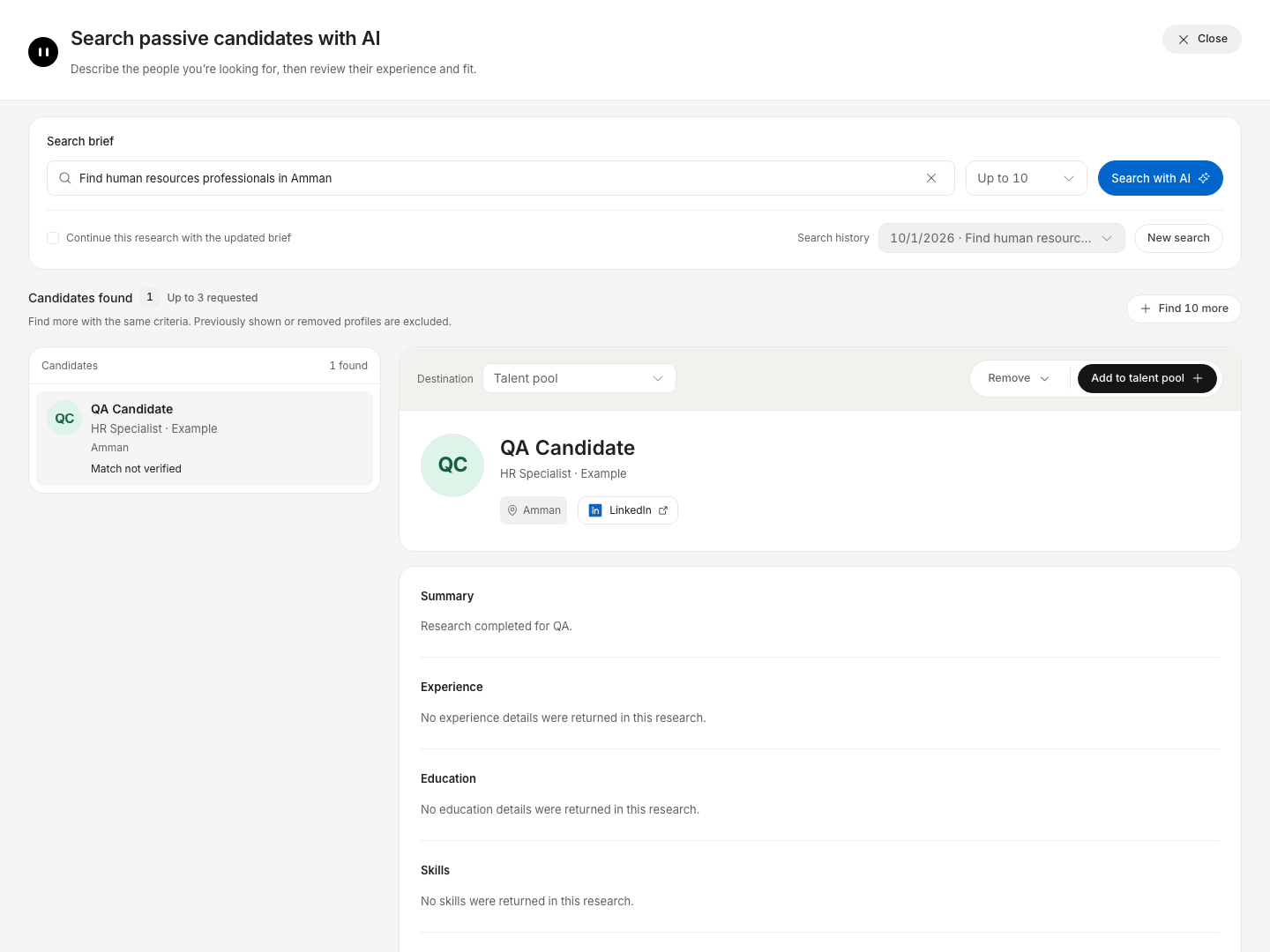The image size is (1270, 952).
Task: Click the 1 found count label
Action: tap(348, 366)
